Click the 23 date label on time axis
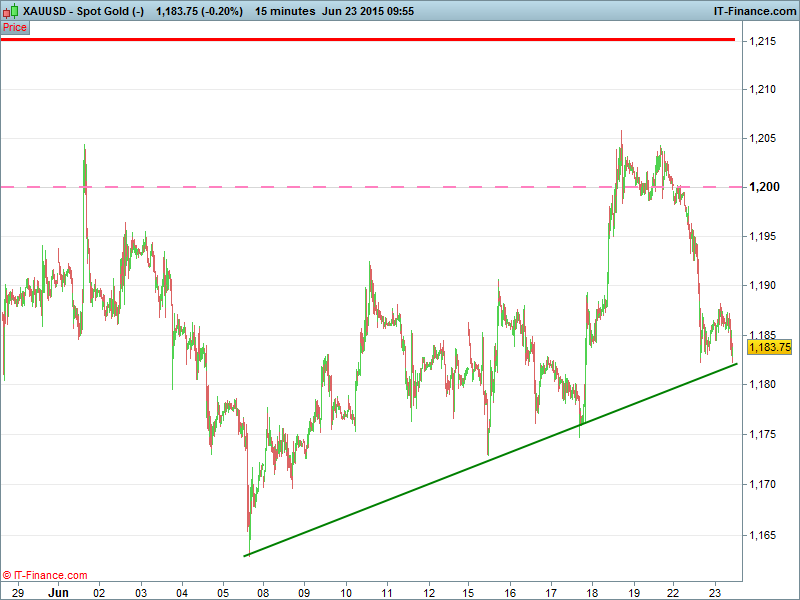The width and height of the screenshot is (800, 600). 714,591
